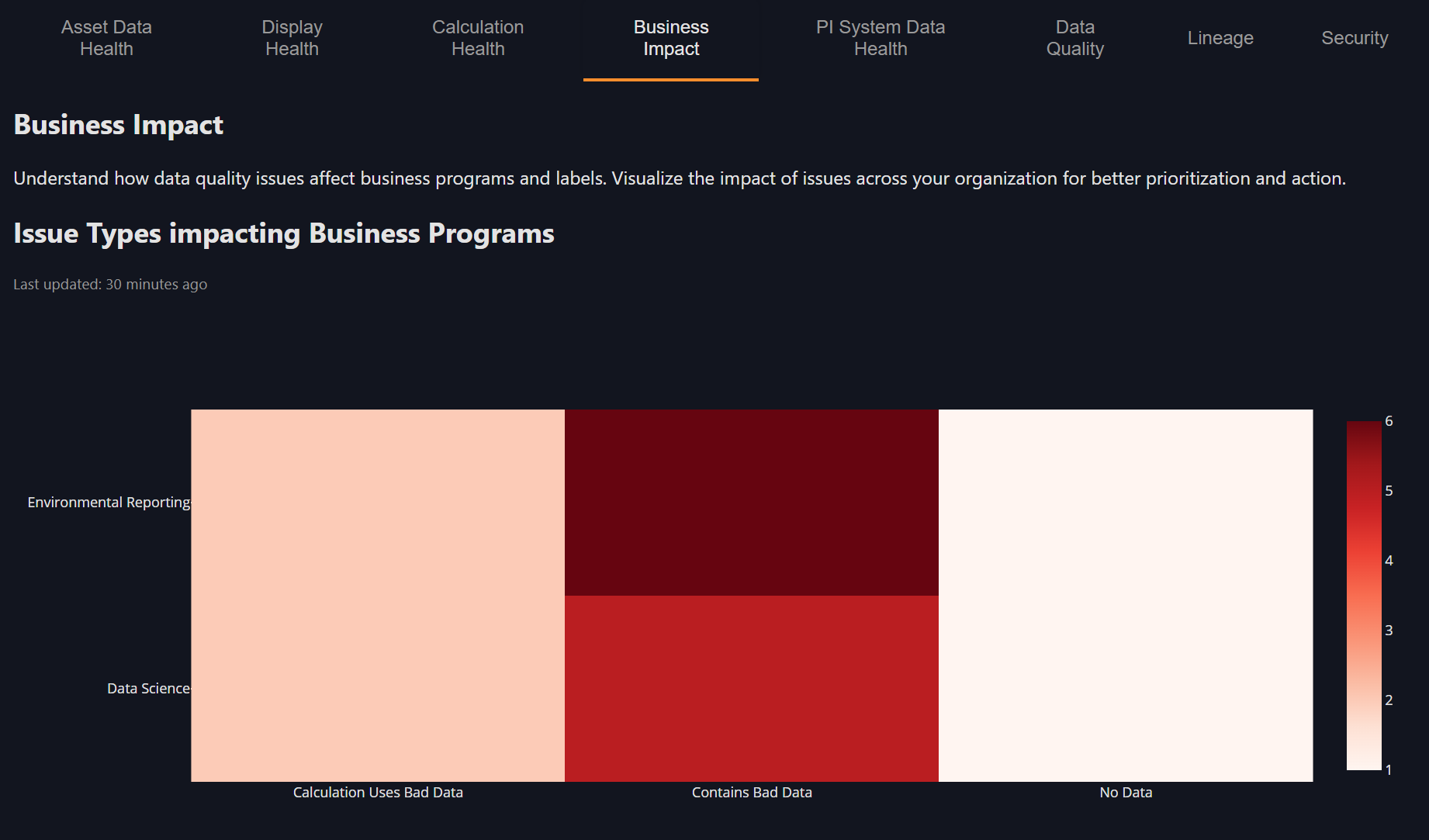Navigate to the Security tab
The height and width of the screenshot is (840, 1429).
coord(1355,37)
